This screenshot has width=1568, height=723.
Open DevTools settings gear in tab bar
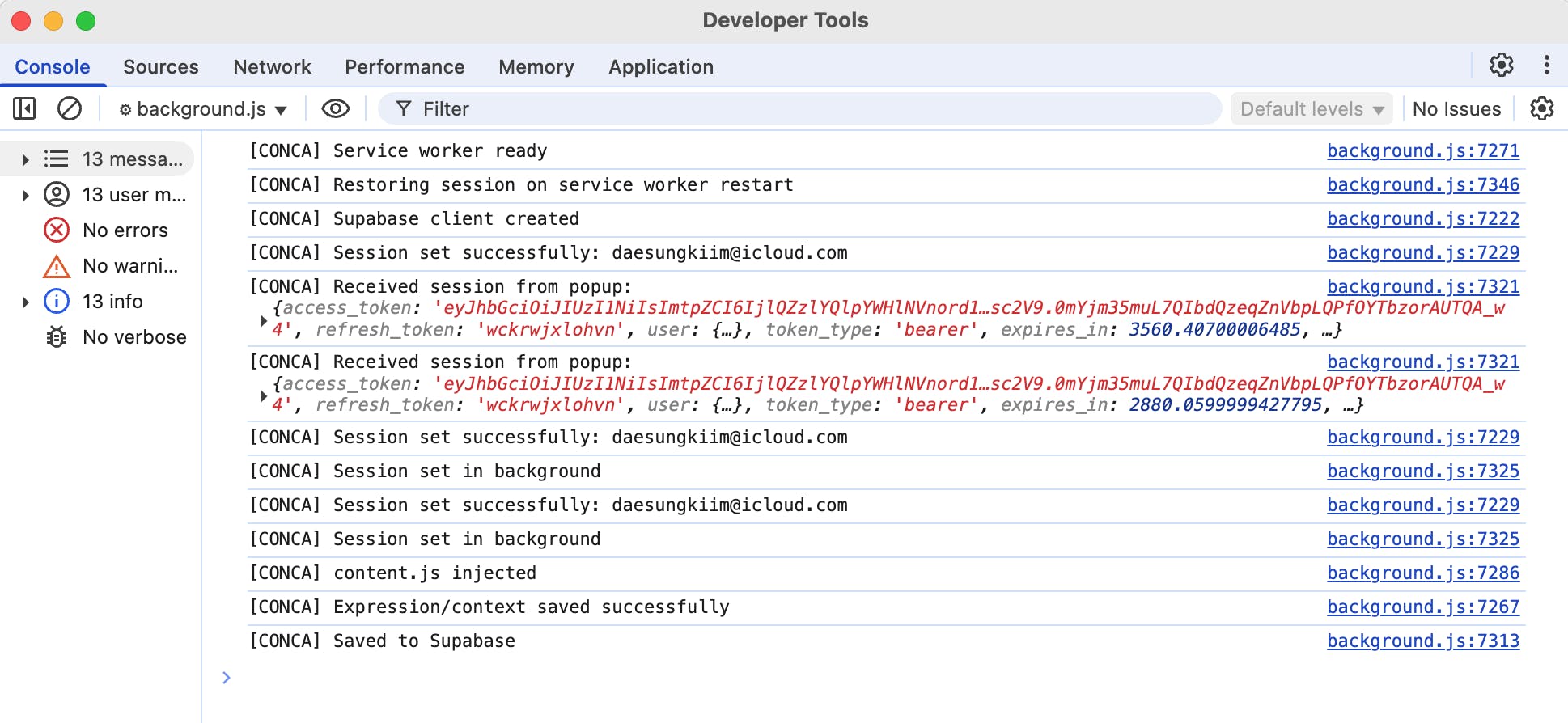pyautogui.click(x=1502, y=65)
